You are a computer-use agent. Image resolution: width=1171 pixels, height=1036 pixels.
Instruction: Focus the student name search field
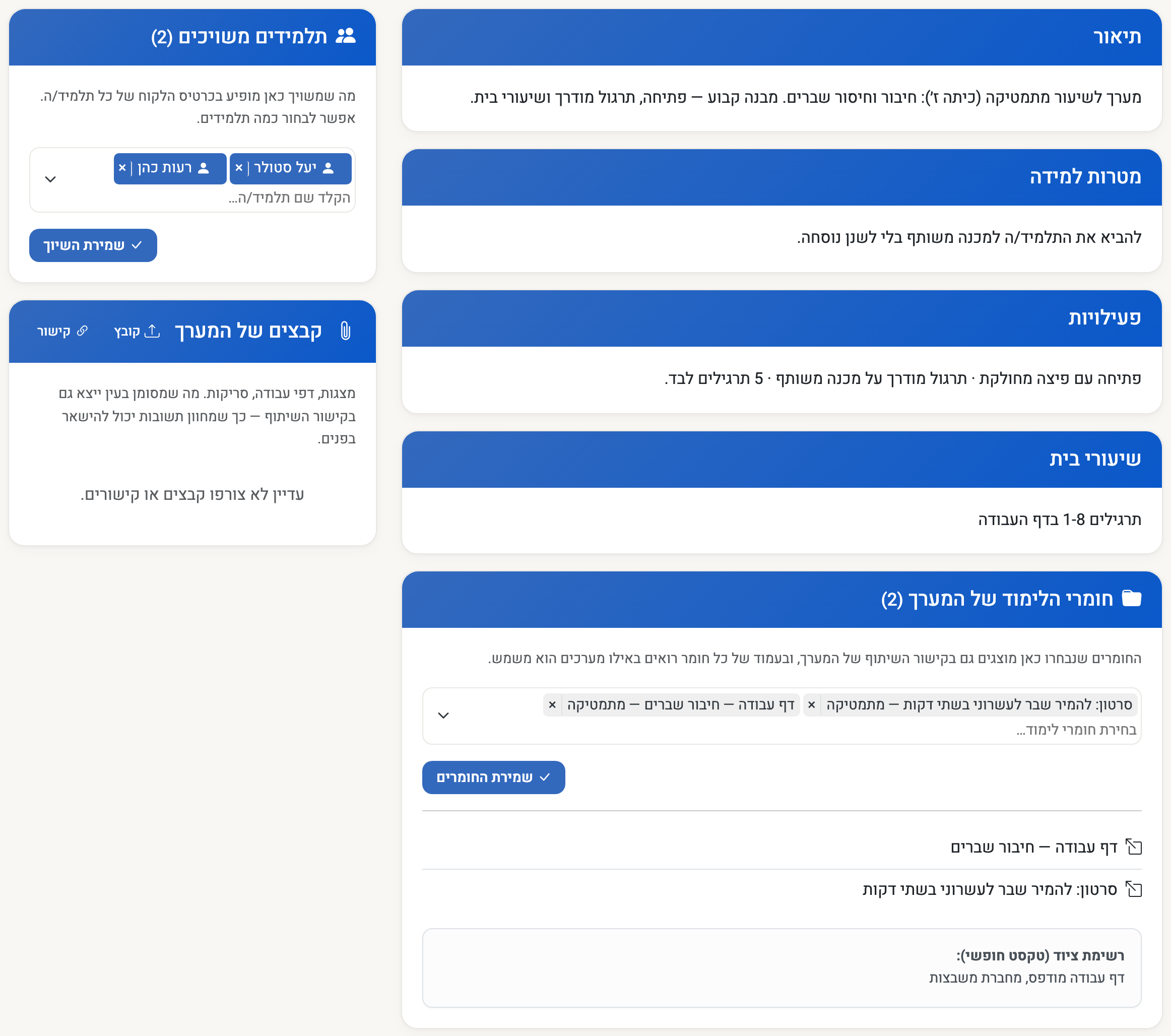289,198
